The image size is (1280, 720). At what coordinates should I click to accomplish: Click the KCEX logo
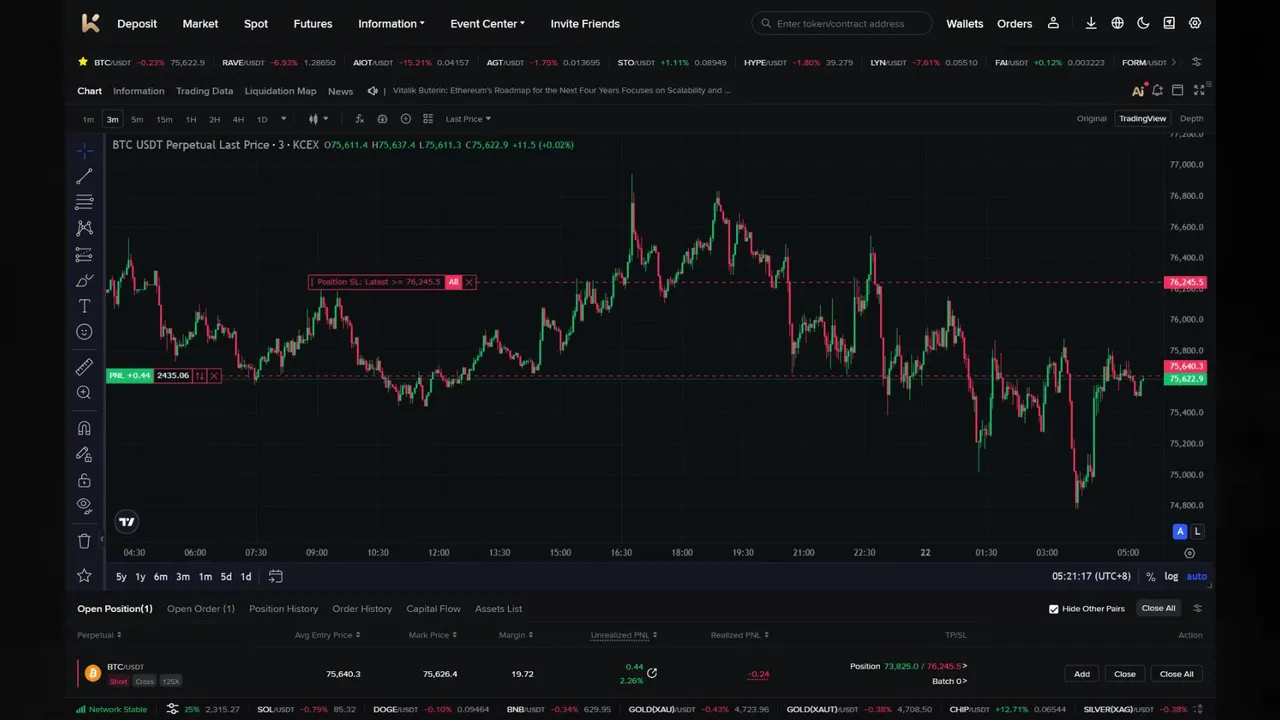point(90,23)
